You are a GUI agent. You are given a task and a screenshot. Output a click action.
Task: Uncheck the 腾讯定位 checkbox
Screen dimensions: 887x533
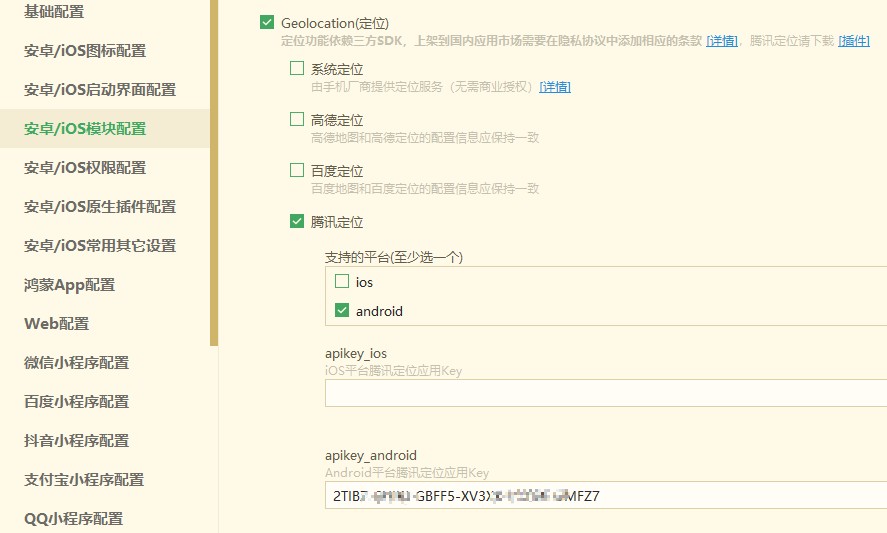(297, 221)
